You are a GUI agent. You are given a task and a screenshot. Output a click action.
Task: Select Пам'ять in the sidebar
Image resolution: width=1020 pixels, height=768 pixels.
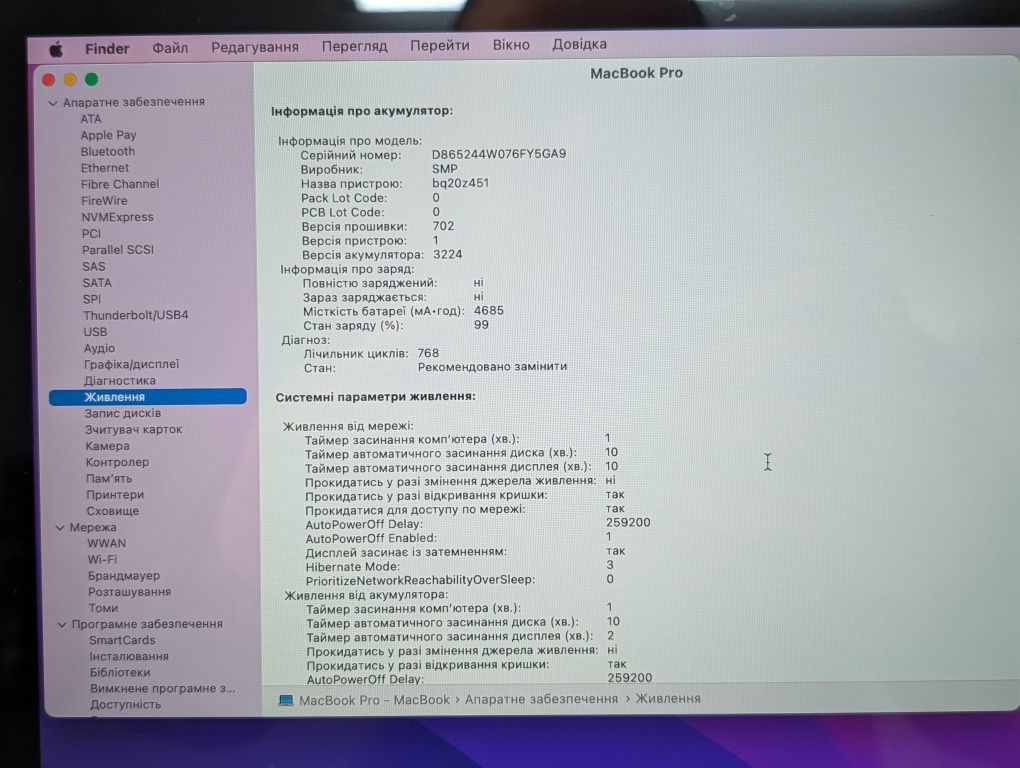(x=109, y=479)
